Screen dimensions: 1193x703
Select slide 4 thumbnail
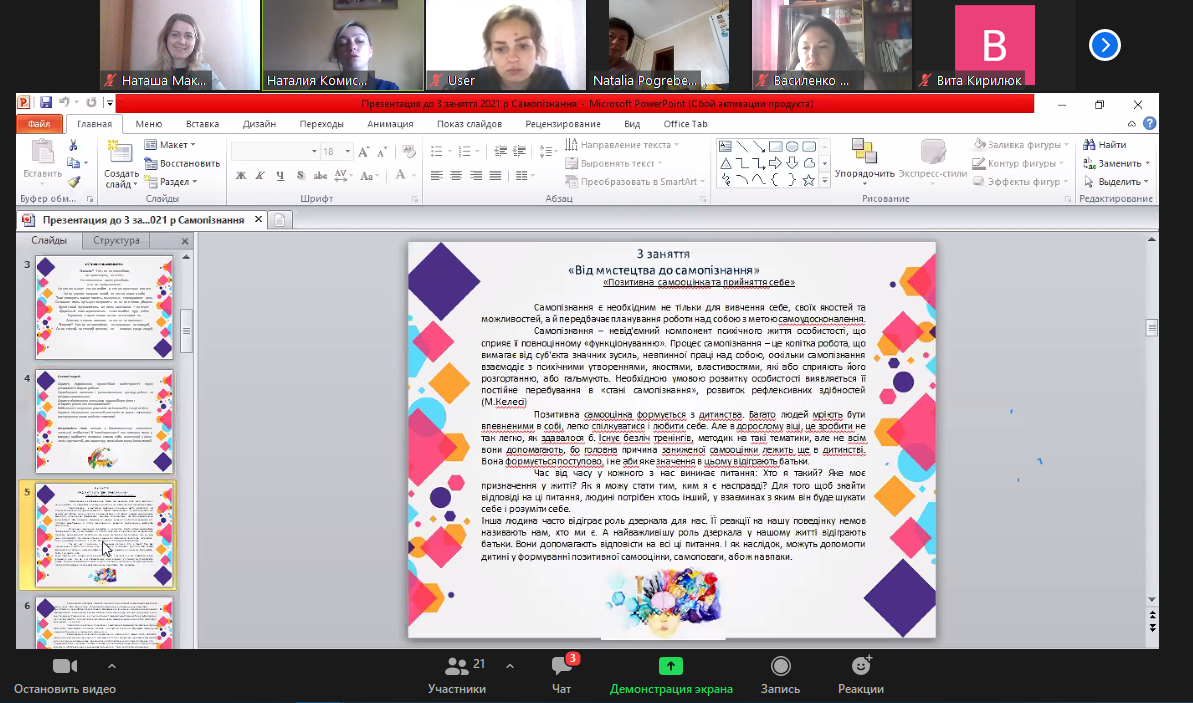(104, 421)
